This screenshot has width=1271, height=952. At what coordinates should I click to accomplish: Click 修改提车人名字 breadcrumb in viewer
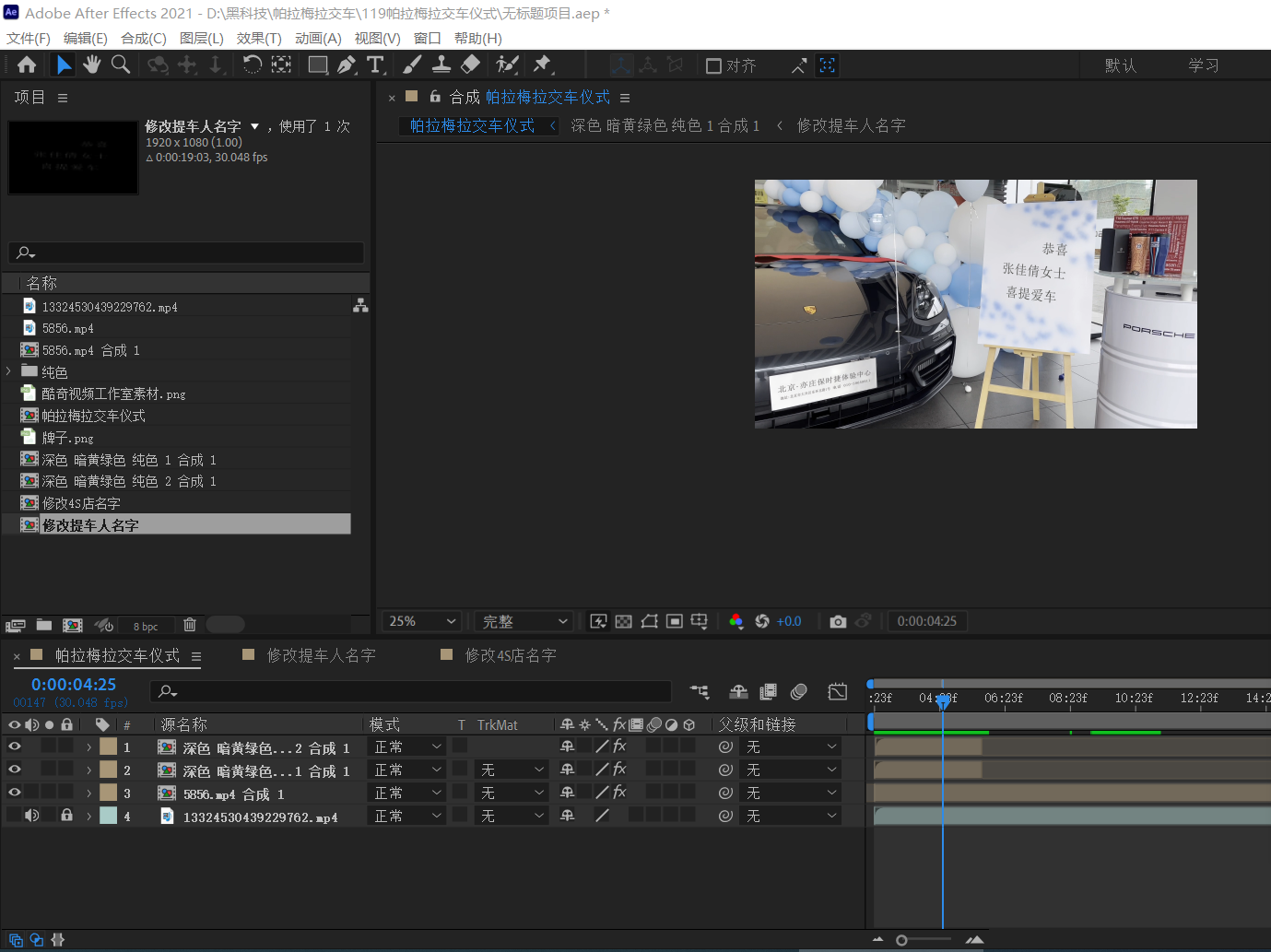coord(852,125)
